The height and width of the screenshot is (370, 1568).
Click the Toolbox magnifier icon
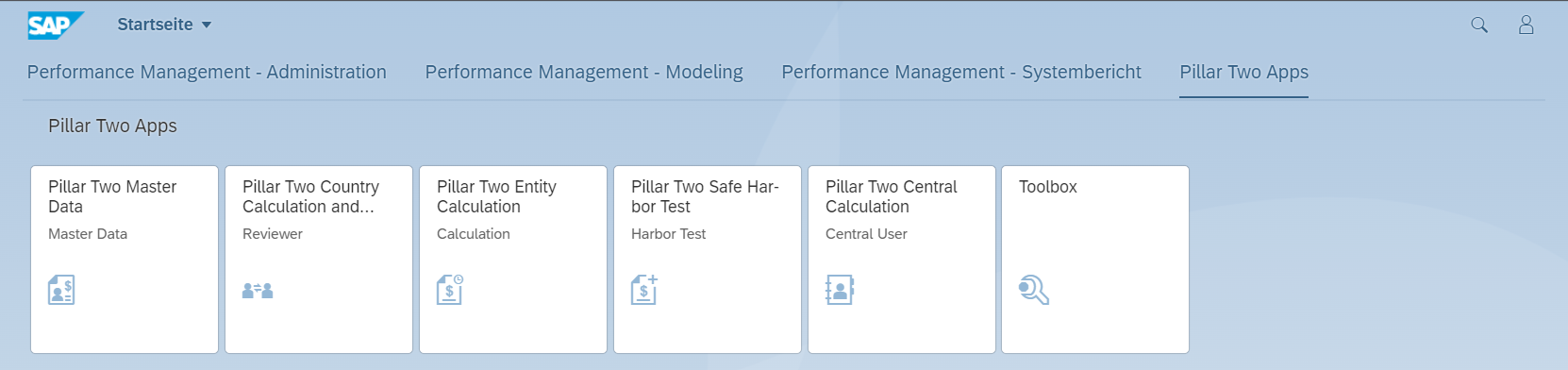click(x=1034, y=290)
